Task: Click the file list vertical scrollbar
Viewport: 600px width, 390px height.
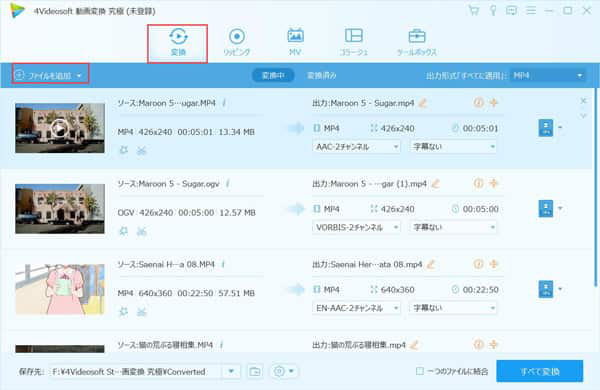Action: click(595, 187)
